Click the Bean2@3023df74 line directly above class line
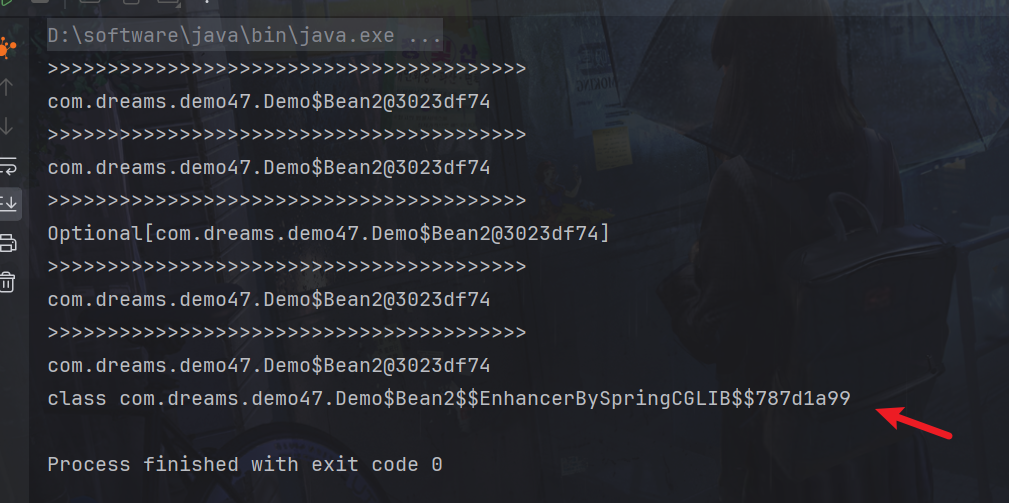 (x=269, y=366)
